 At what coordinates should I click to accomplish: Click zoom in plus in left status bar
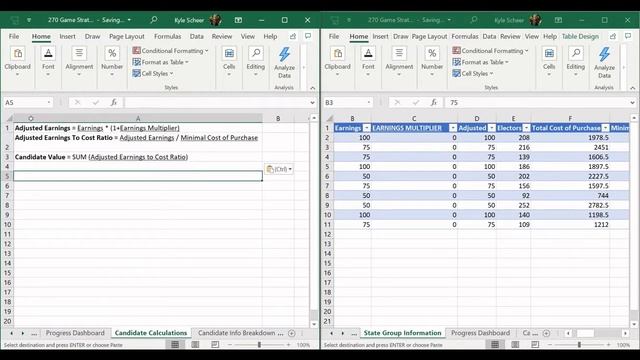pos(288,345)
